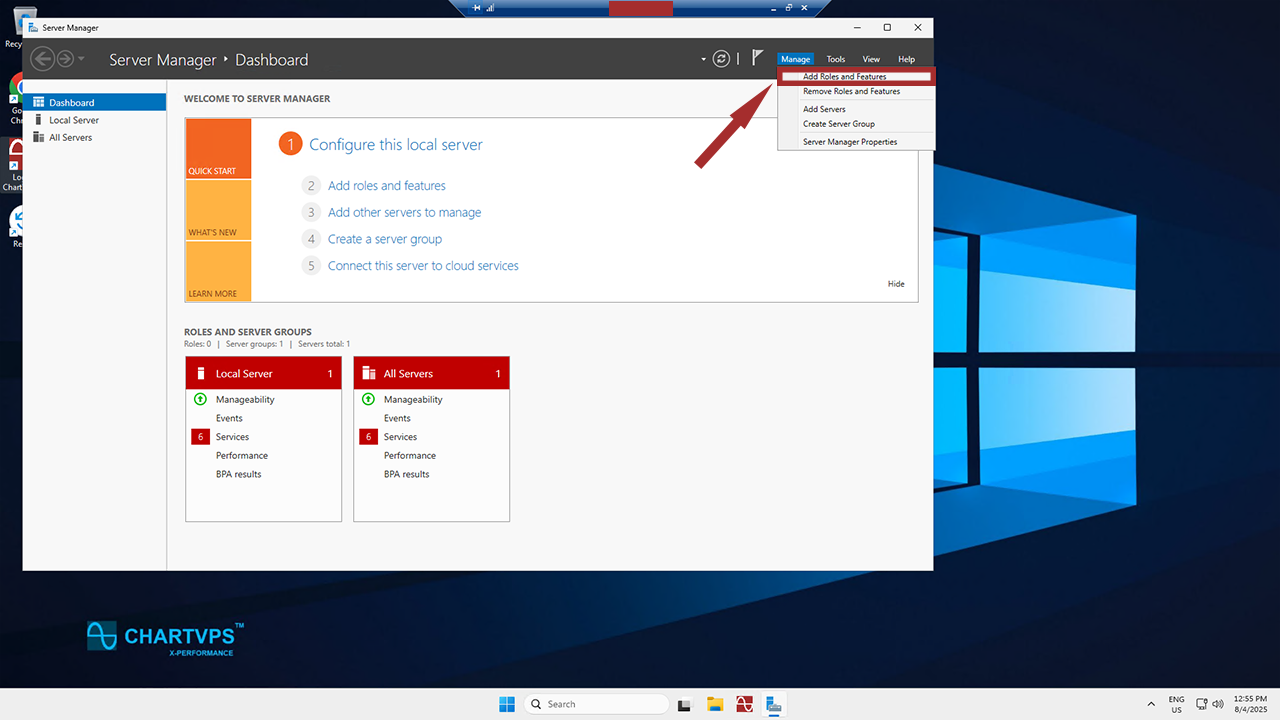The height and width of the screenshot is (720, 1280).
Task: Open dropdown arrow left of refresh icon
Action: point(703,60)
